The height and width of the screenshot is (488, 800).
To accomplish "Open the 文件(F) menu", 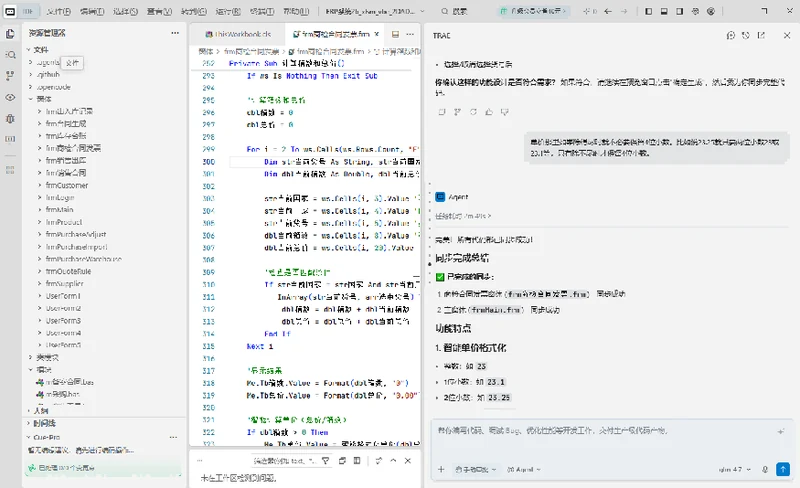I will [58, 11].
